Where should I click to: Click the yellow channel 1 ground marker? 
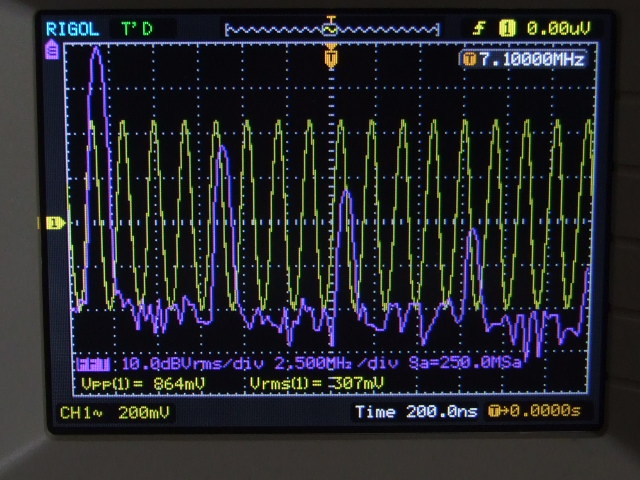click(x=53, y=222)
